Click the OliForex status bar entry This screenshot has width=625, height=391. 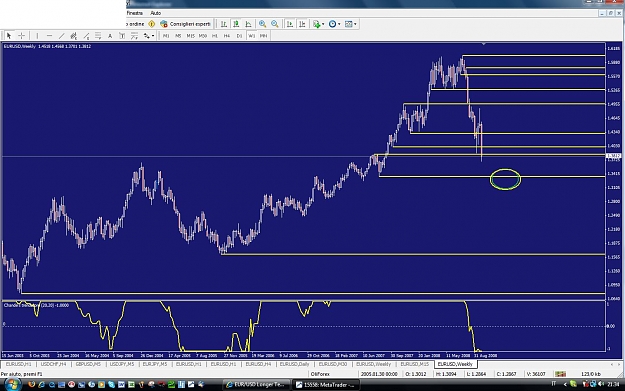click(320, 374)
